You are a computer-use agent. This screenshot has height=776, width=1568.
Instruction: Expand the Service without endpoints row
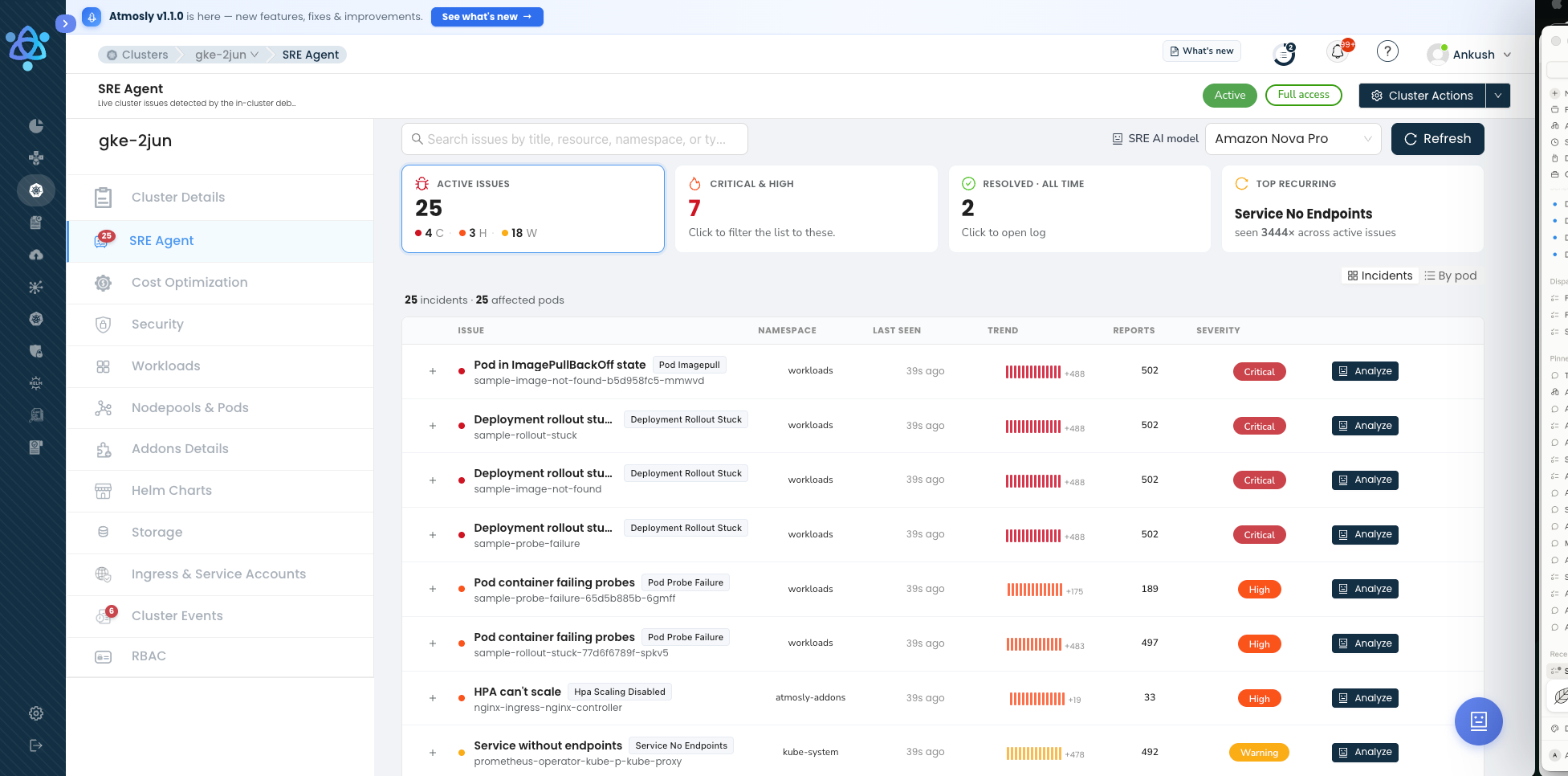[433, 753]
